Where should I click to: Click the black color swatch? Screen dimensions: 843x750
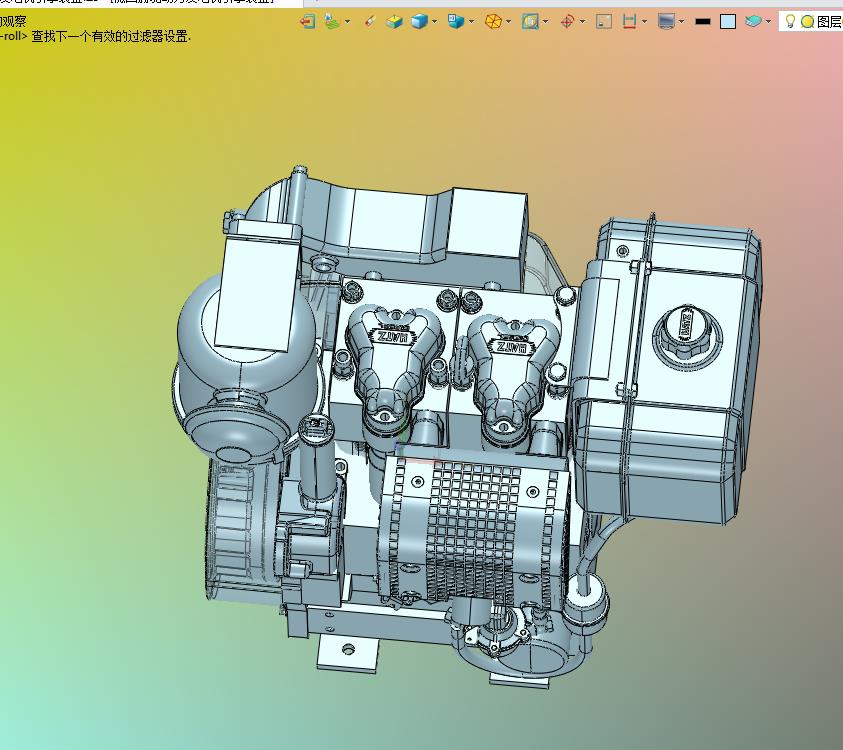pos(703,22)
